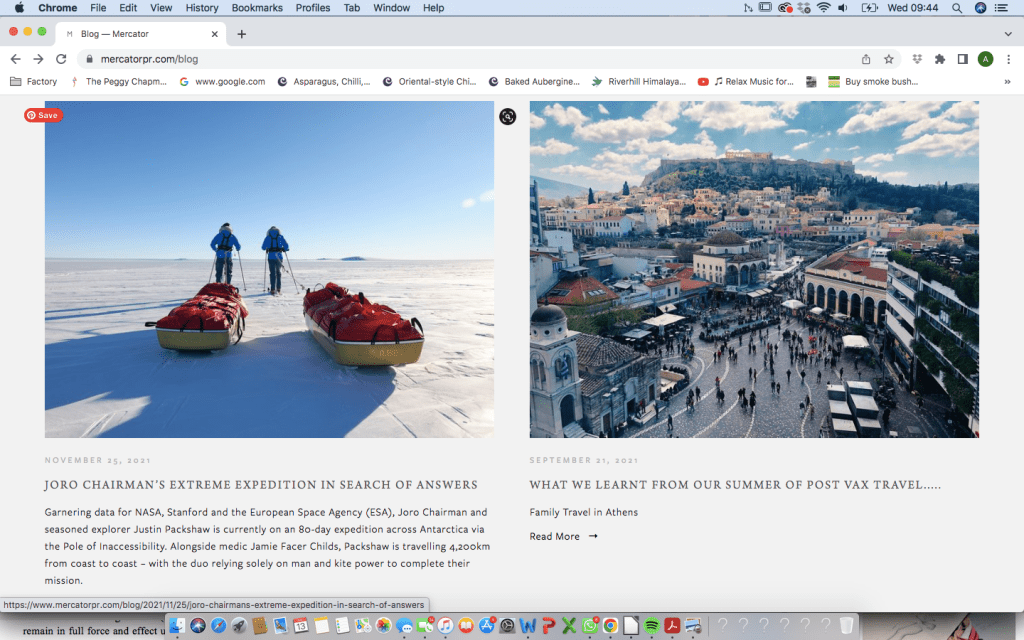Expand the hidden bookmarks overflow chevron
Screen dimensions: 1024x640
pos(1007,82)
